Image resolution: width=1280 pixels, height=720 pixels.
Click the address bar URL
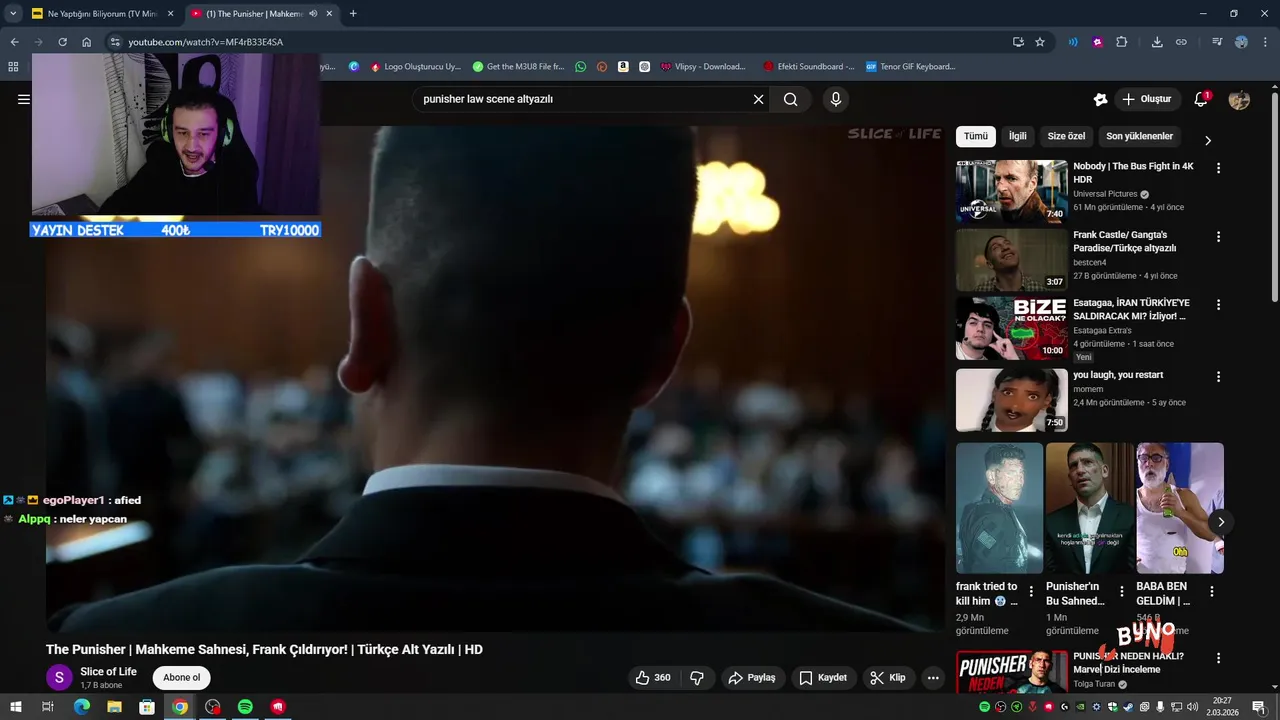pos(205,42)
